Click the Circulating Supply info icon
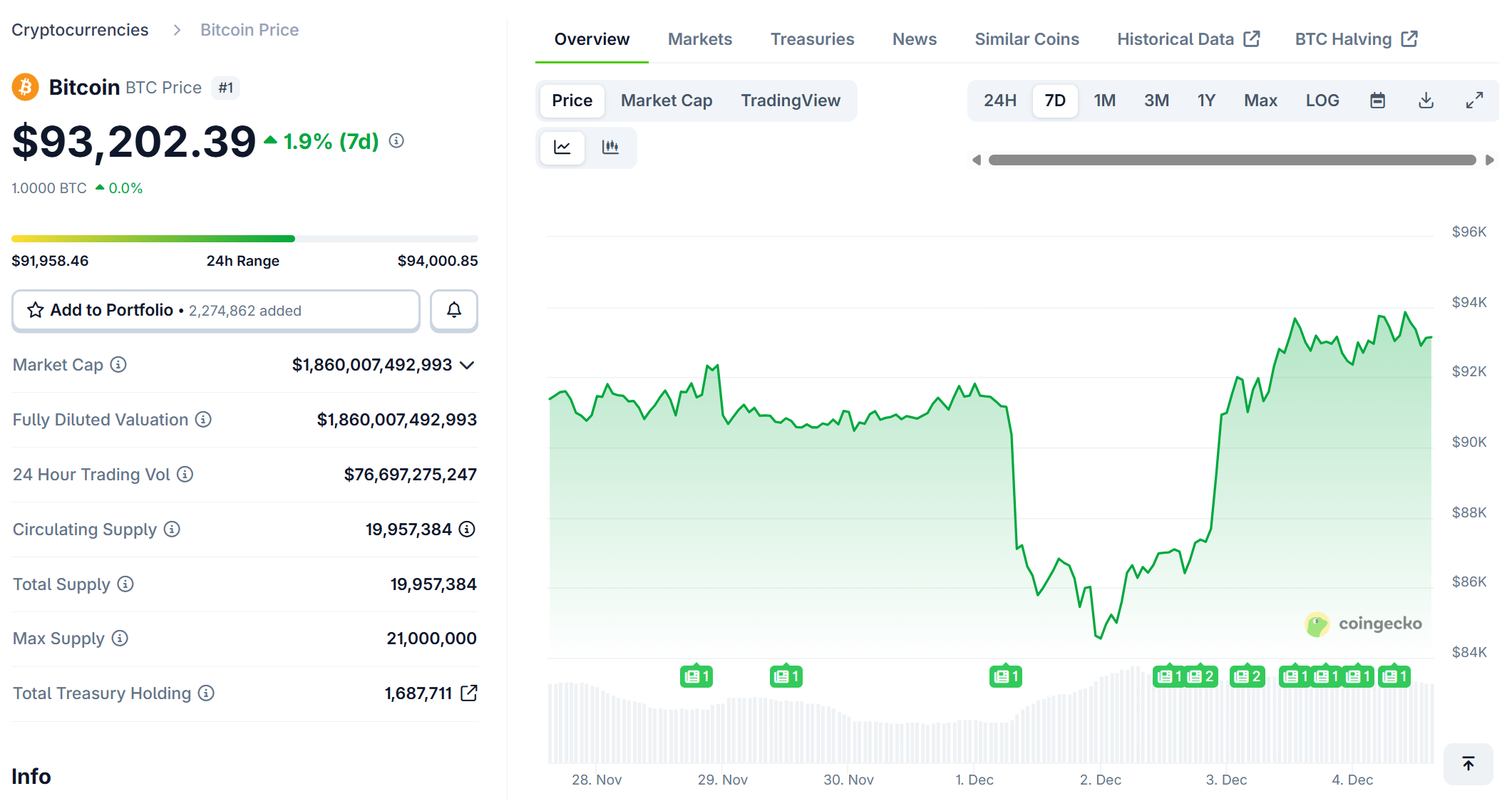The width and height of the screenshot is (1512, 801). (x=171, y=529)
